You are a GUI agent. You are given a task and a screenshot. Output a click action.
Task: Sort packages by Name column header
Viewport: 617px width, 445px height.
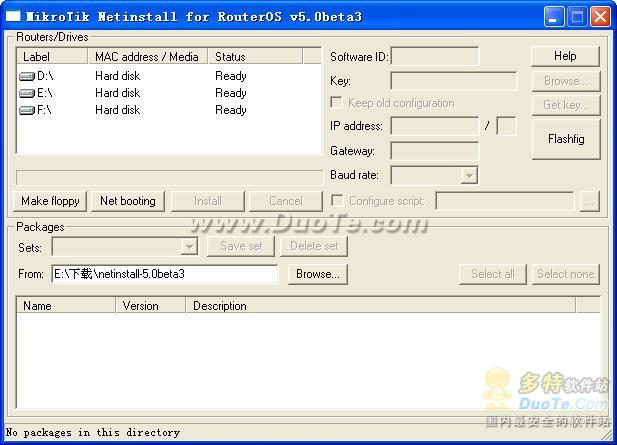coord(66,306)
